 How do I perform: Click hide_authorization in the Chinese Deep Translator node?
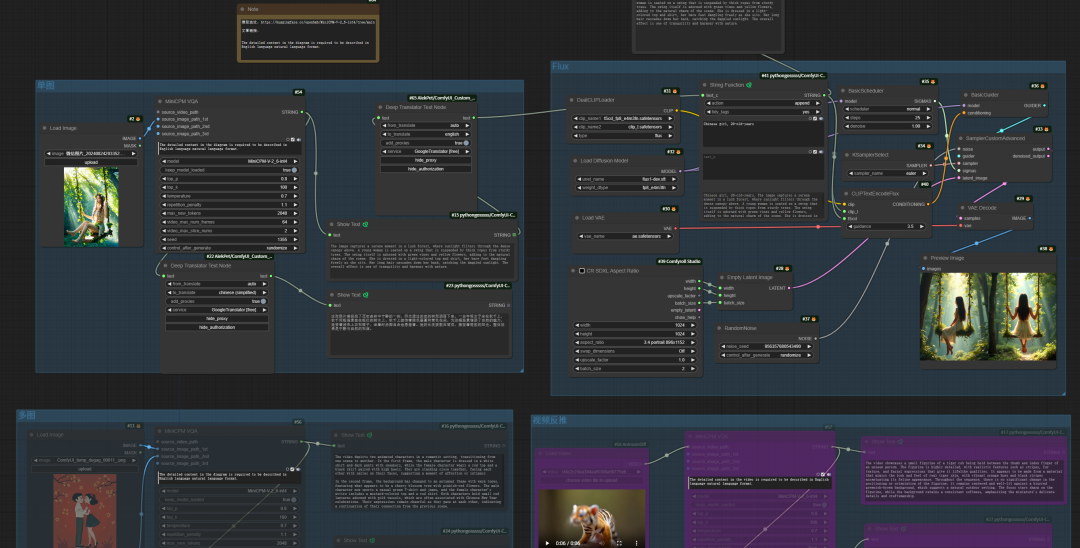[216, 327]
